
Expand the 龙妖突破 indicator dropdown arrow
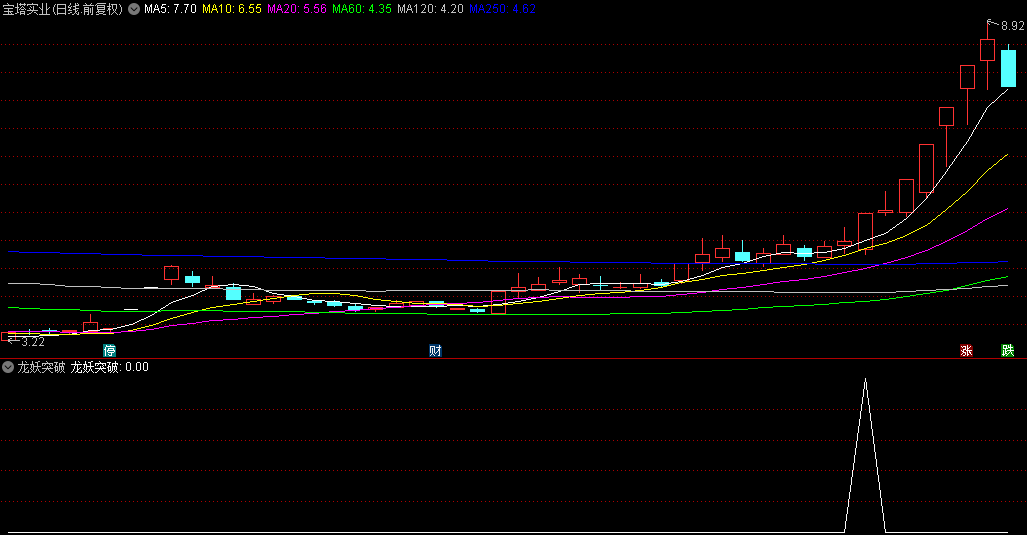point(8,367)
